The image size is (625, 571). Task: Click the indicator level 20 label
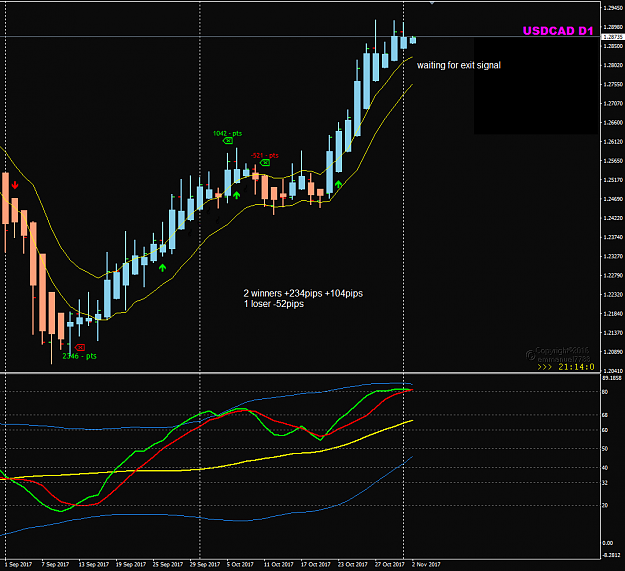tap(605, 505)
